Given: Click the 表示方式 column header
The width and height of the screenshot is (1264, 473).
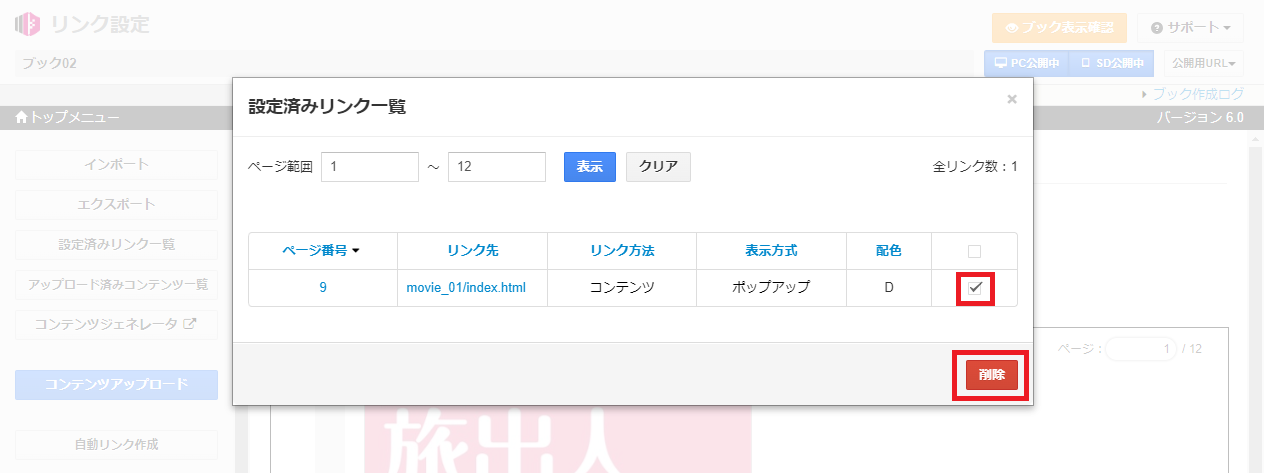Looking at the screenshot, I should tap(771, 251).
